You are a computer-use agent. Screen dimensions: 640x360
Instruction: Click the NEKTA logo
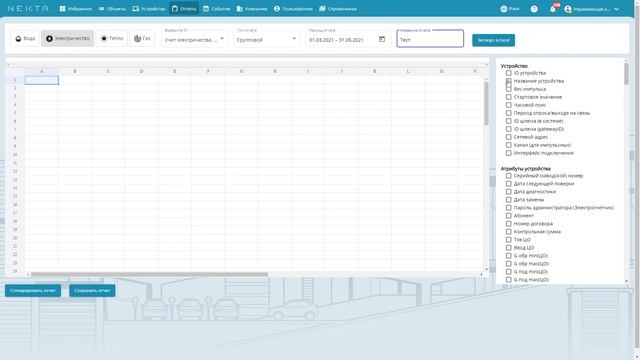click(28, 9)
